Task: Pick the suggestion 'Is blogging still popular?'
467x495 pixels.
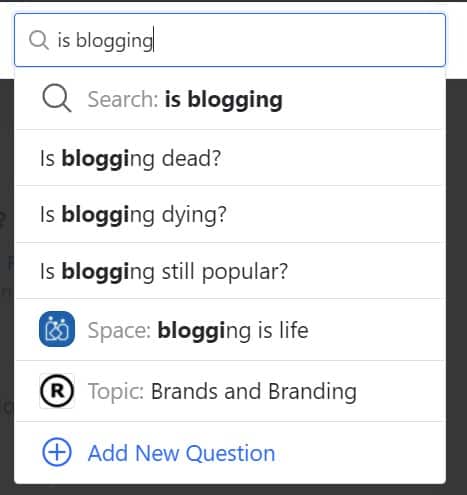Action: tap(230, 271)
